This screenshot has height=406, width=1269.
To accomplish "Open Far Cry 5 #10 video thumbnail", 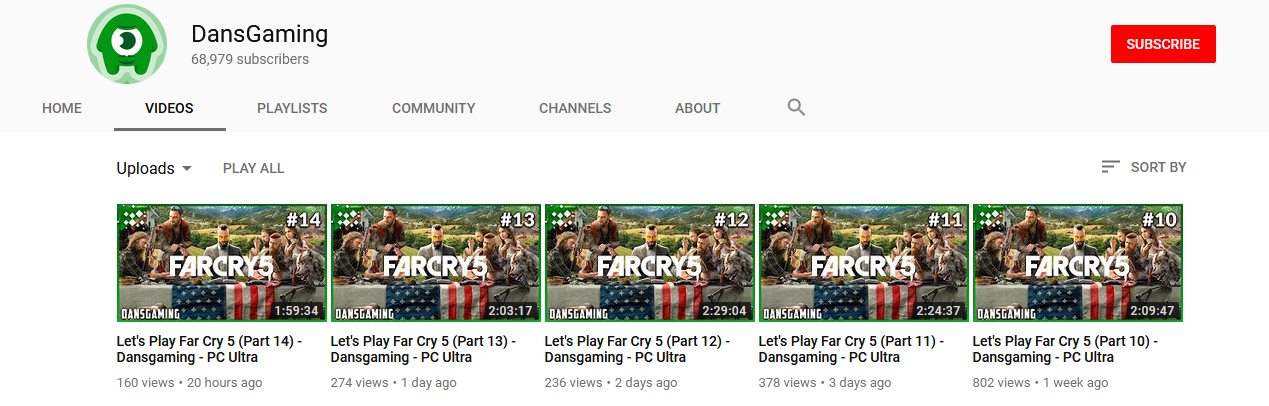I will [x=1078, y=263].
